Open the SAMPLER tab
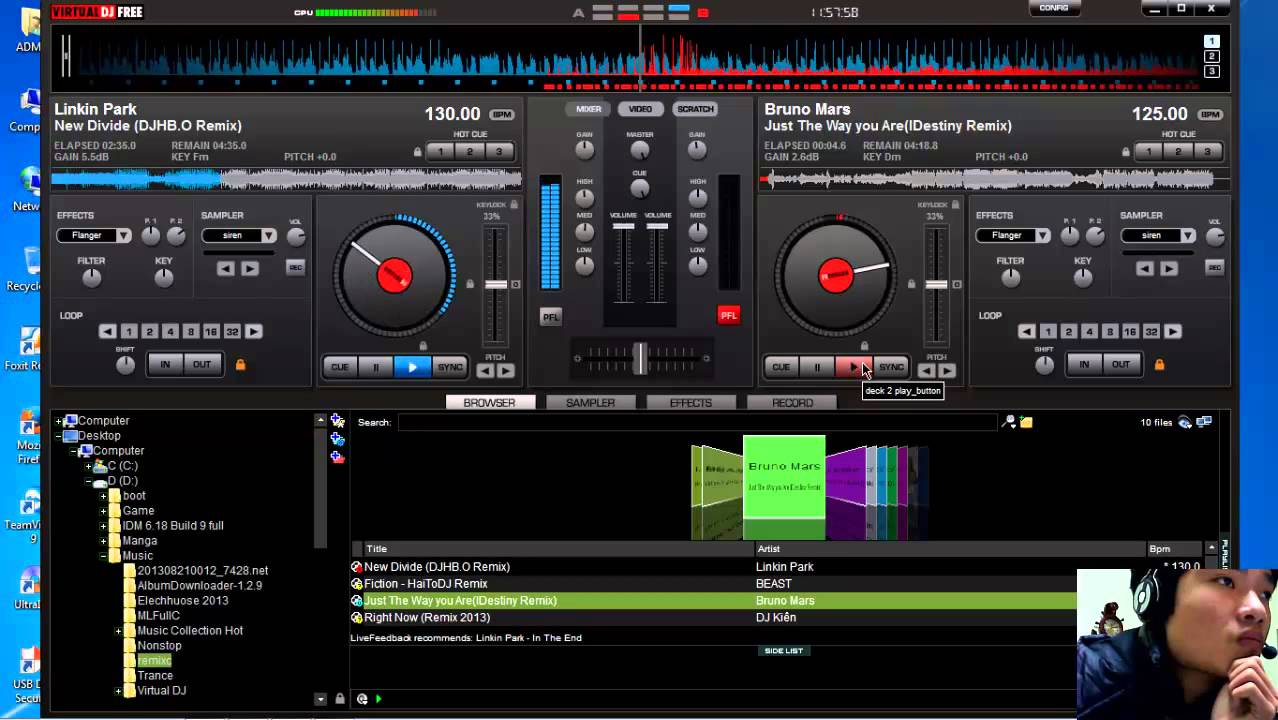 point(591,402)
